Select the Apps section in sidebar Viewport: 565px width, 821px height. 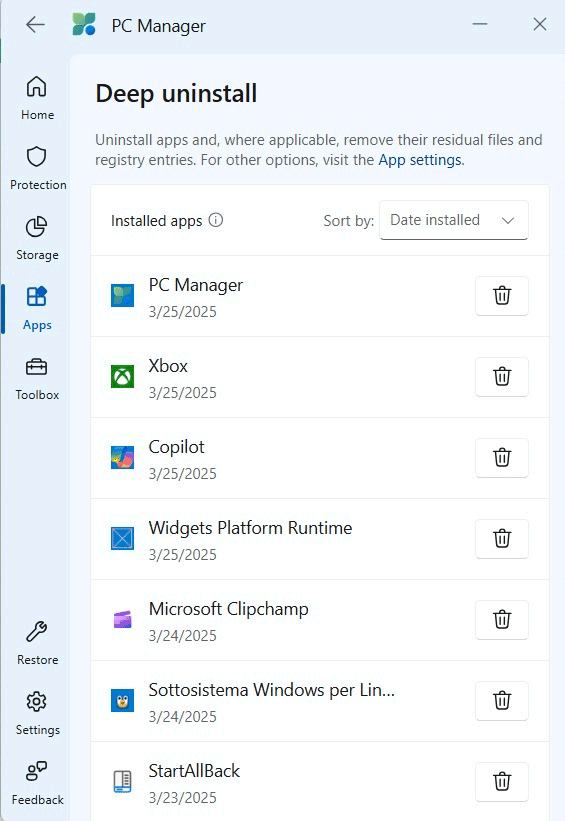(37, 308)
